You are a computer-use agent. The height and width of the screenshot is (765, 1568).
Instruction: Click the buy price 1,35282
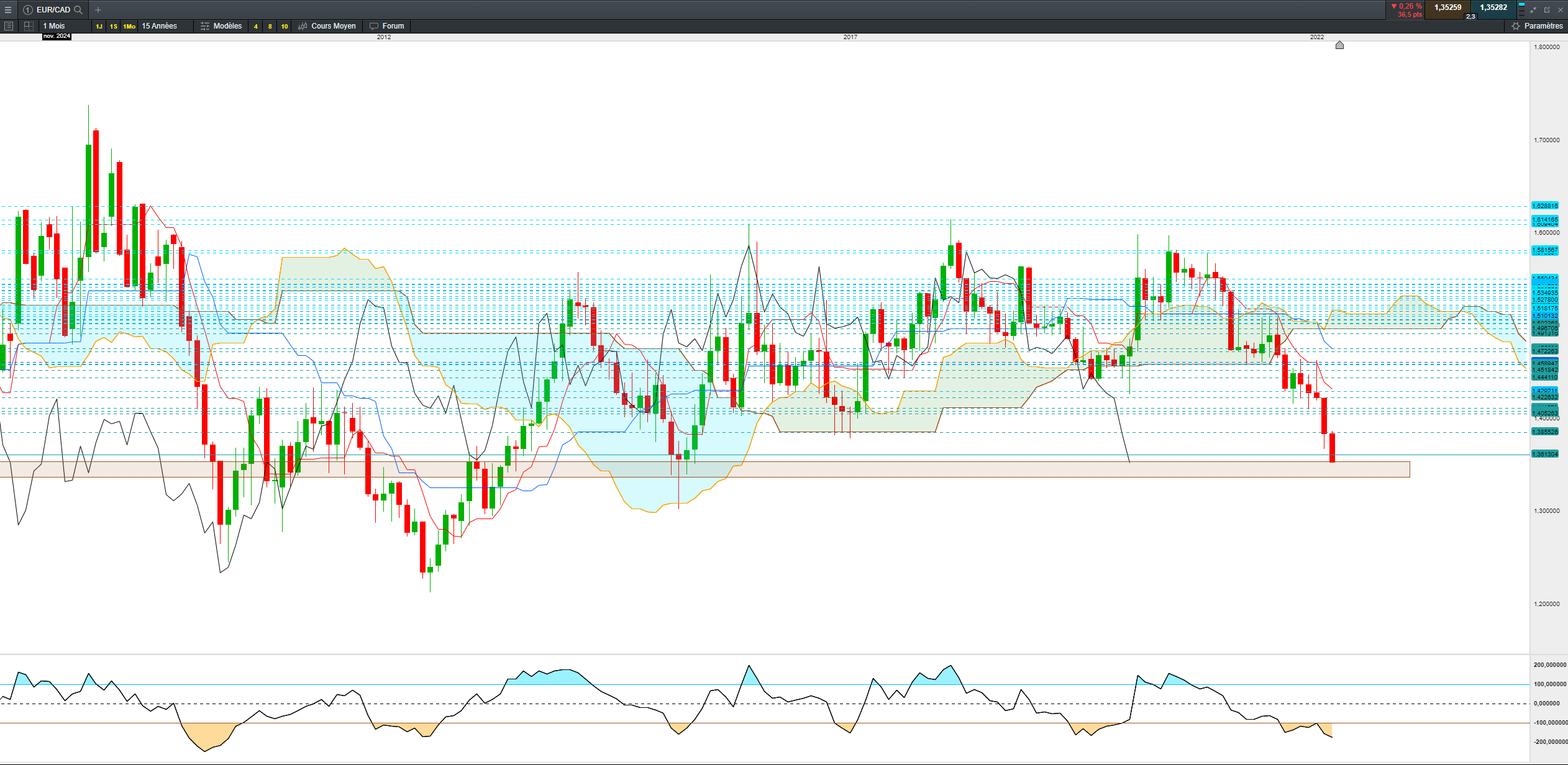(1493, 8)
